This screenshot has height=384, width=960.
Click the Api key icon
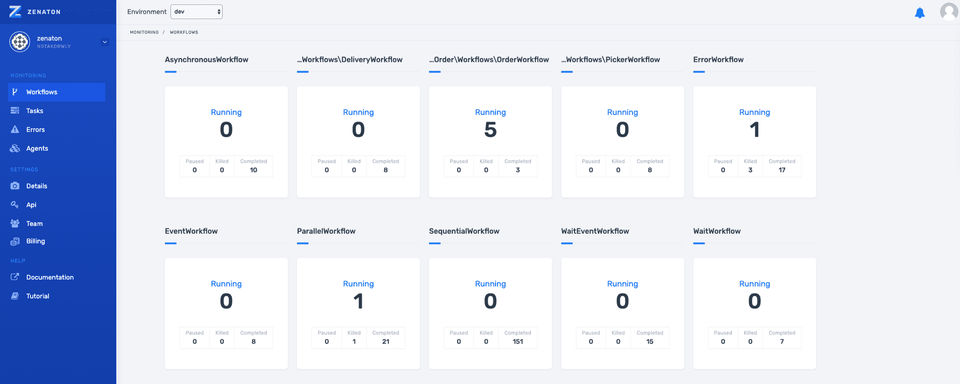(x=15, y=205)
